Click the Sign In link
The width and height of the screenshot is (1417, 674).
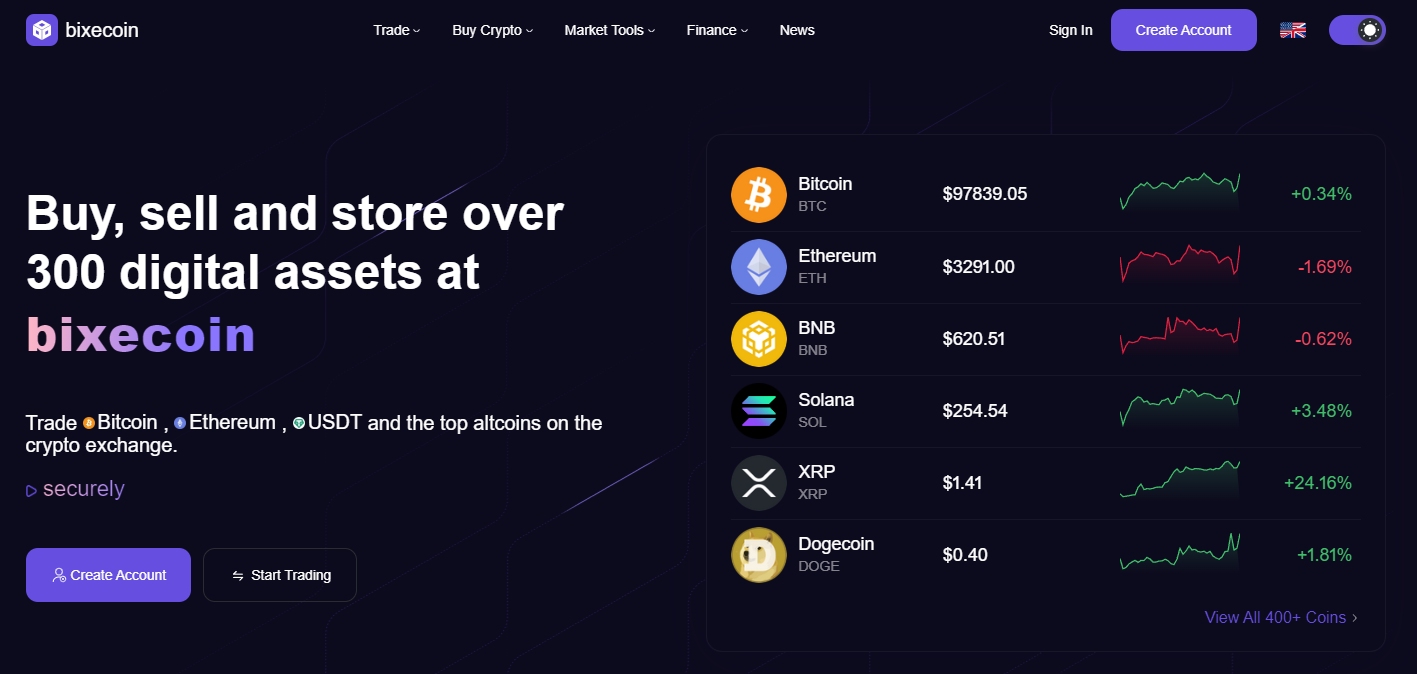pos(1070,30)
